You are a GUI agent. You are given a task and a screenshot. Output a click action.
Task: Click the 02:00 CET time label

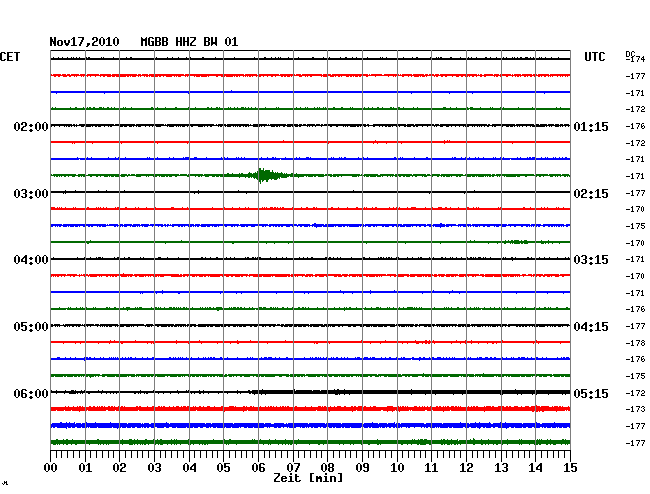[31, 126]
